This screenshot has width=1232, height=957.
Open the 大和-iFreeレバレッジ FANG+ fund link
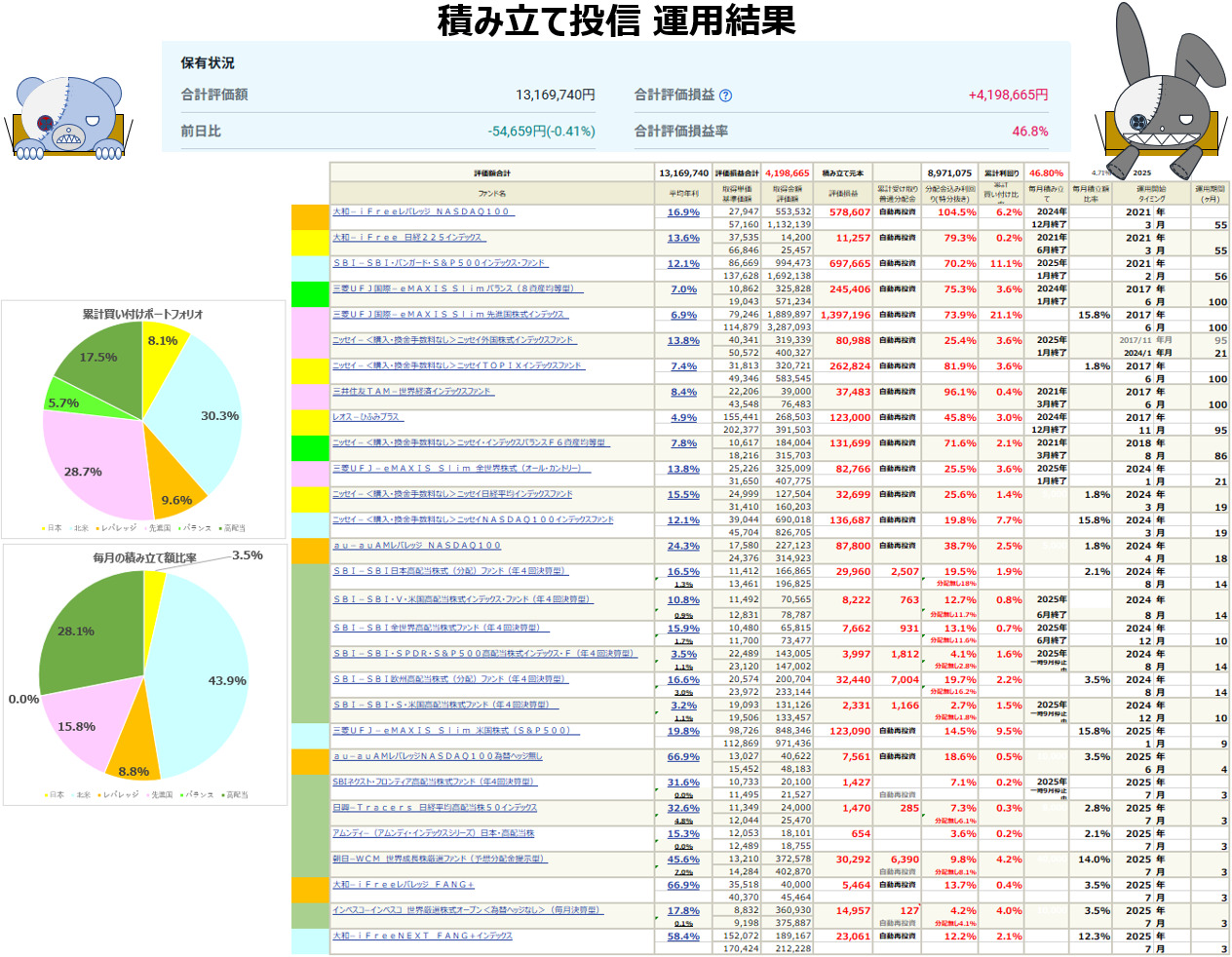coord(403,885)
